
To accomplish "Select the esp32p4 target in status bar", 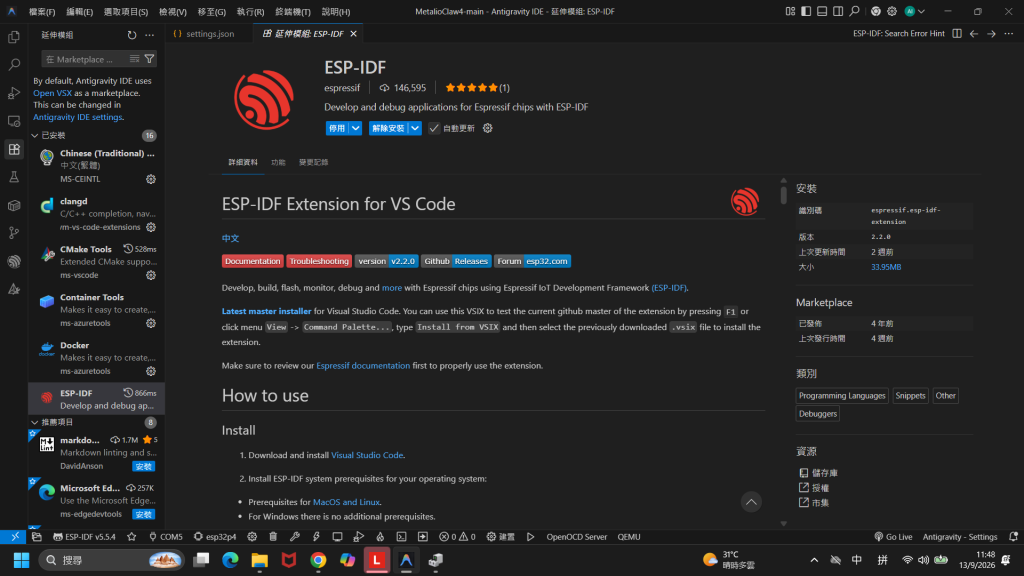I will click(x=215, y=537).
